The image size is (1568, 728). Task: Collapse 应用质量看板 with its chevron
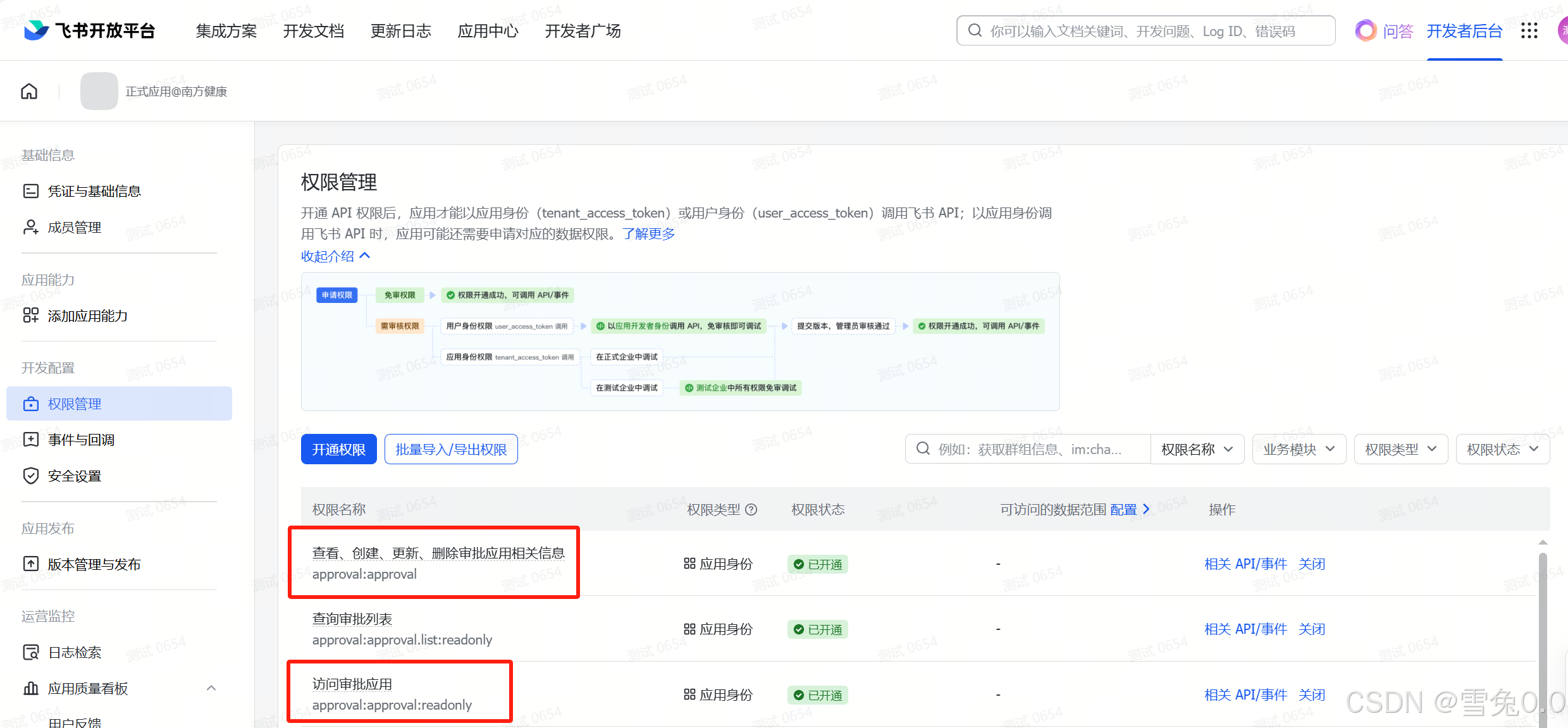[x=211, y=688]
